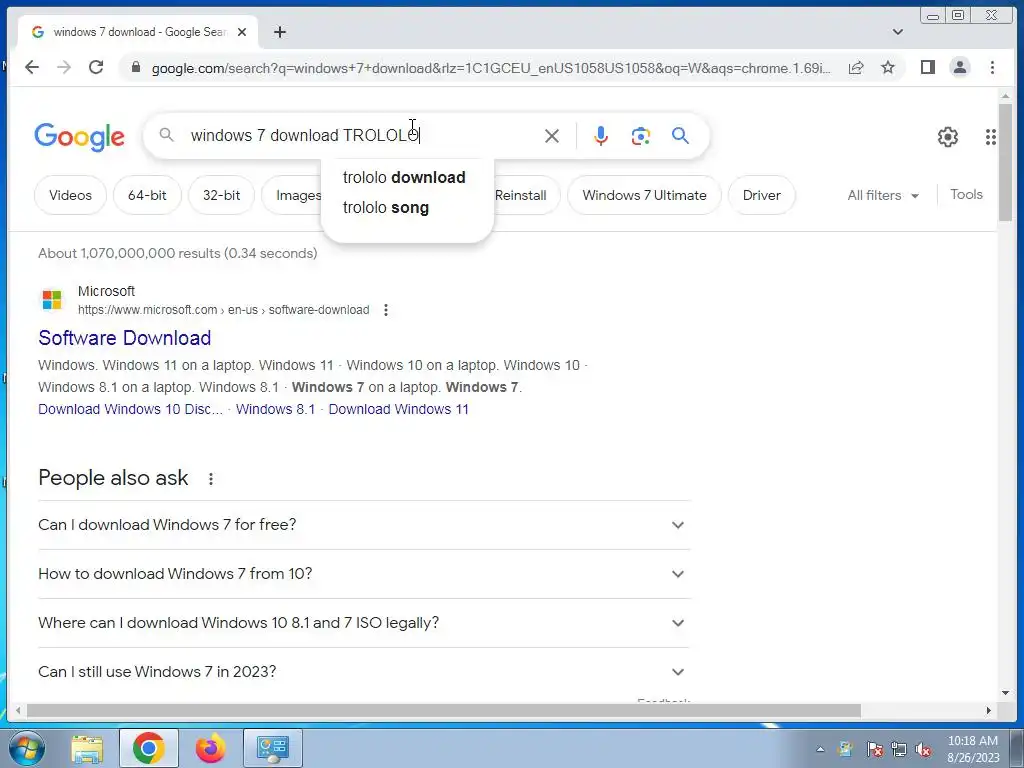Expand 'Can I download Windows 7 for free?'
Viewport: 1024px width, 768px height.
click(x=364, y=525)
